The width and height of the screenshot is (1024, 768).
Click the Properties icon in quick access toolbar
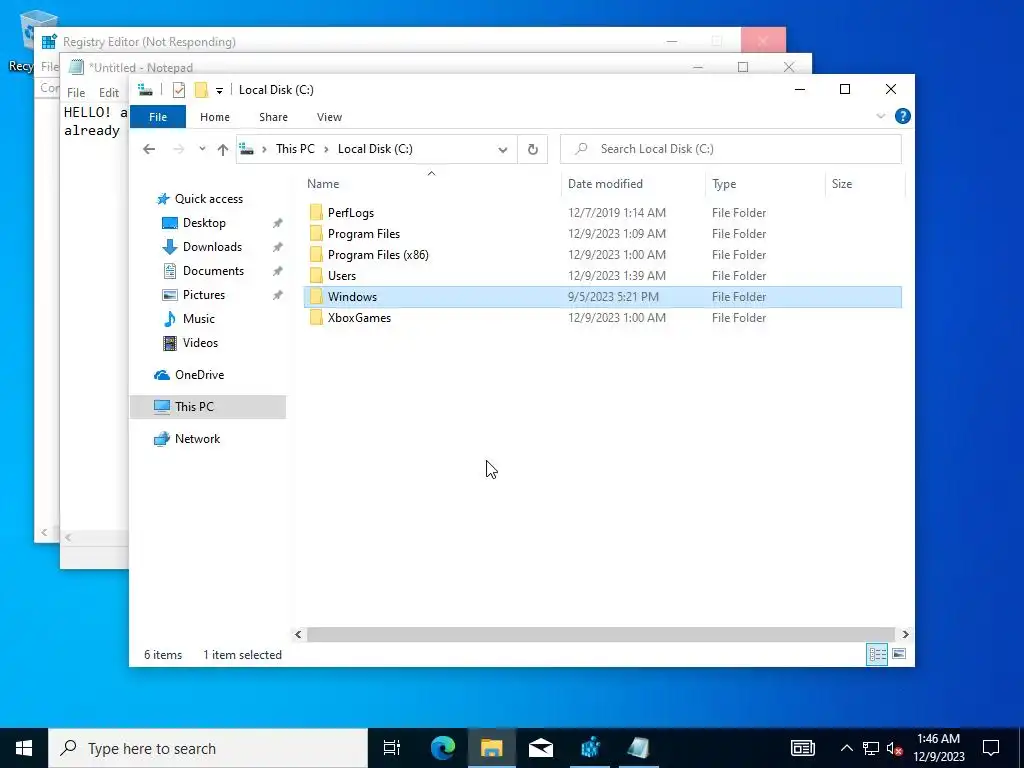click(x=179, y=90)
